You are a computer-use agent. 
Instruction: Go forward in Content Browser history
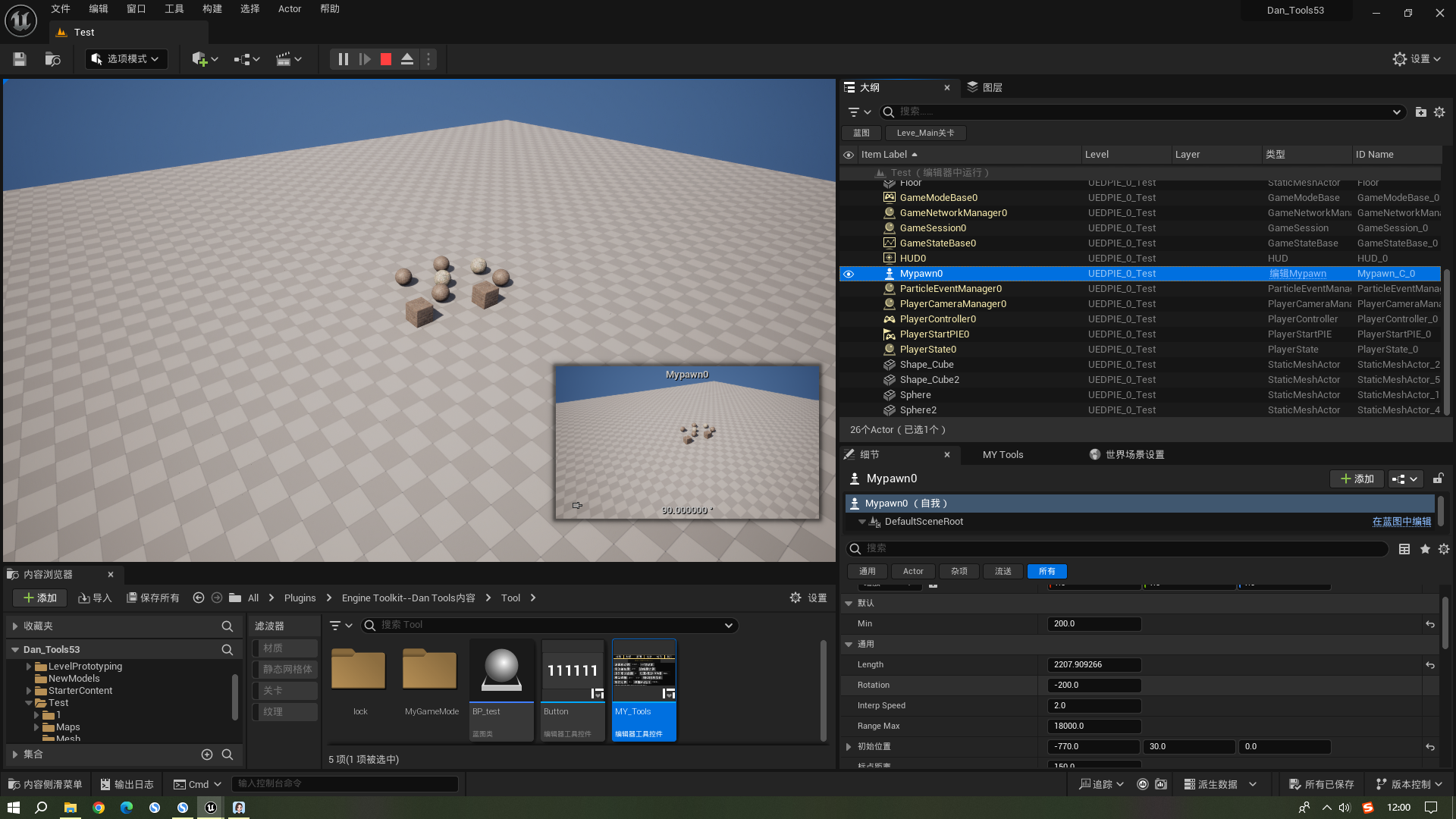tap(217, 598)
